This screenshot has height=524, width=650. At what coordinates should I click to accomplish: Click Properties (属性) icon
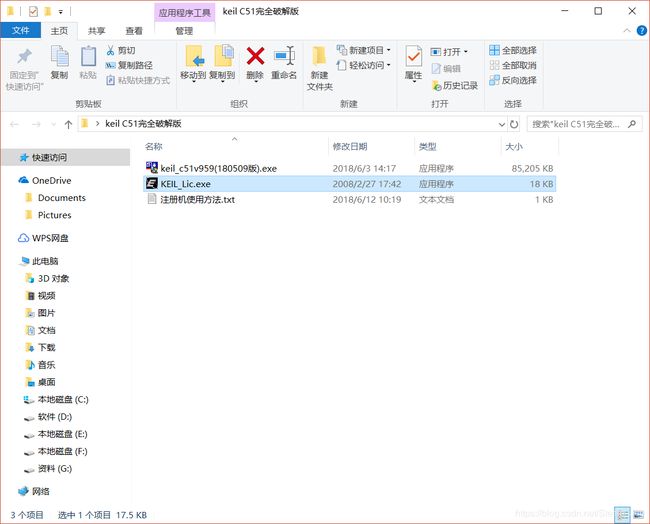(x=414, y=56)
